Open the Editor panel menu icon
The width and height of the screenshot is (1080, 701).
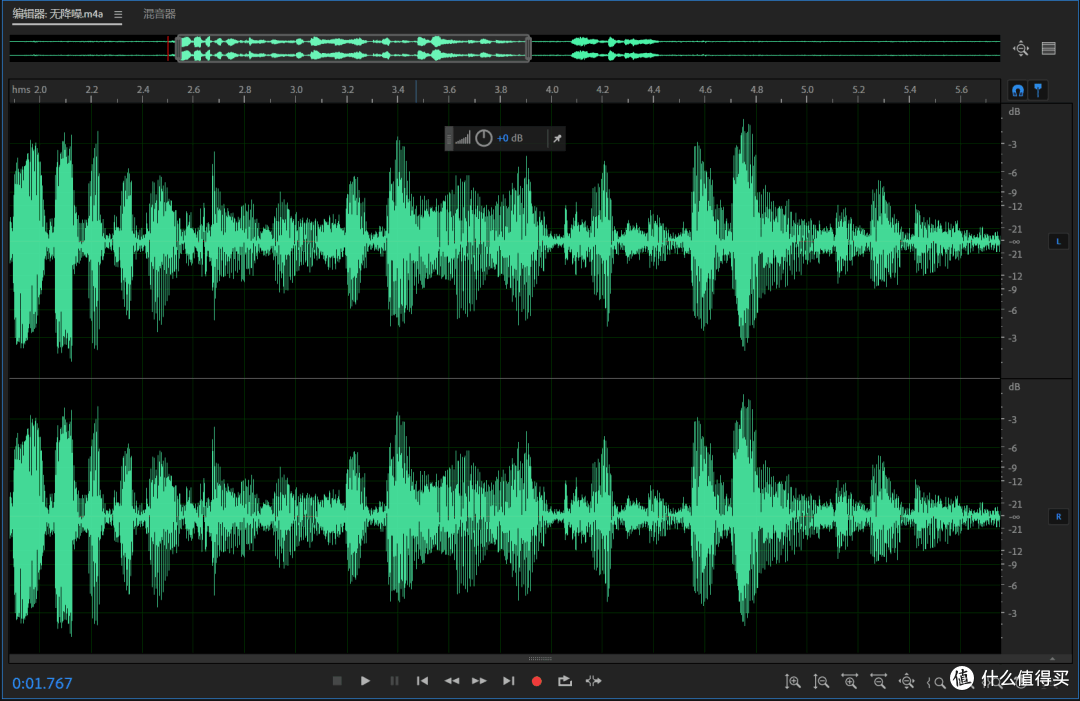tap(118, 14)
